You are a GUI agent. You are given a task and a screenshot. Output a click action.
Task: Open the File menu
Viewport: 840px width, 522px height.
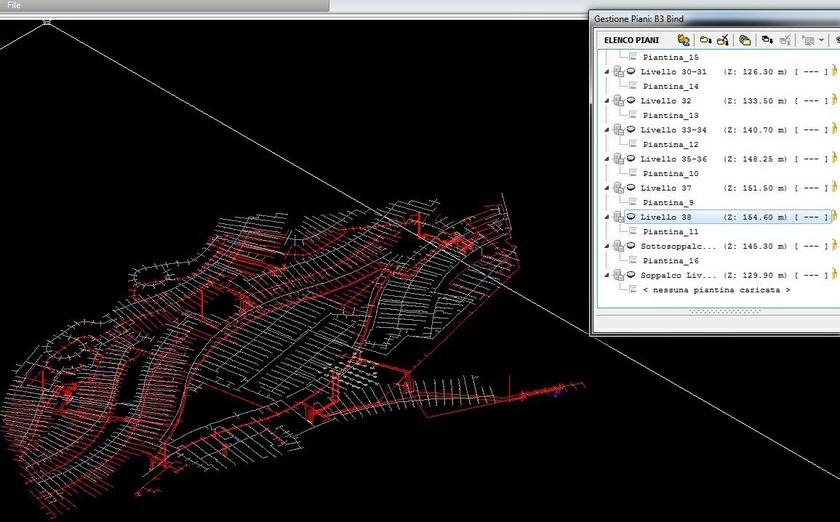pos(13,5)
